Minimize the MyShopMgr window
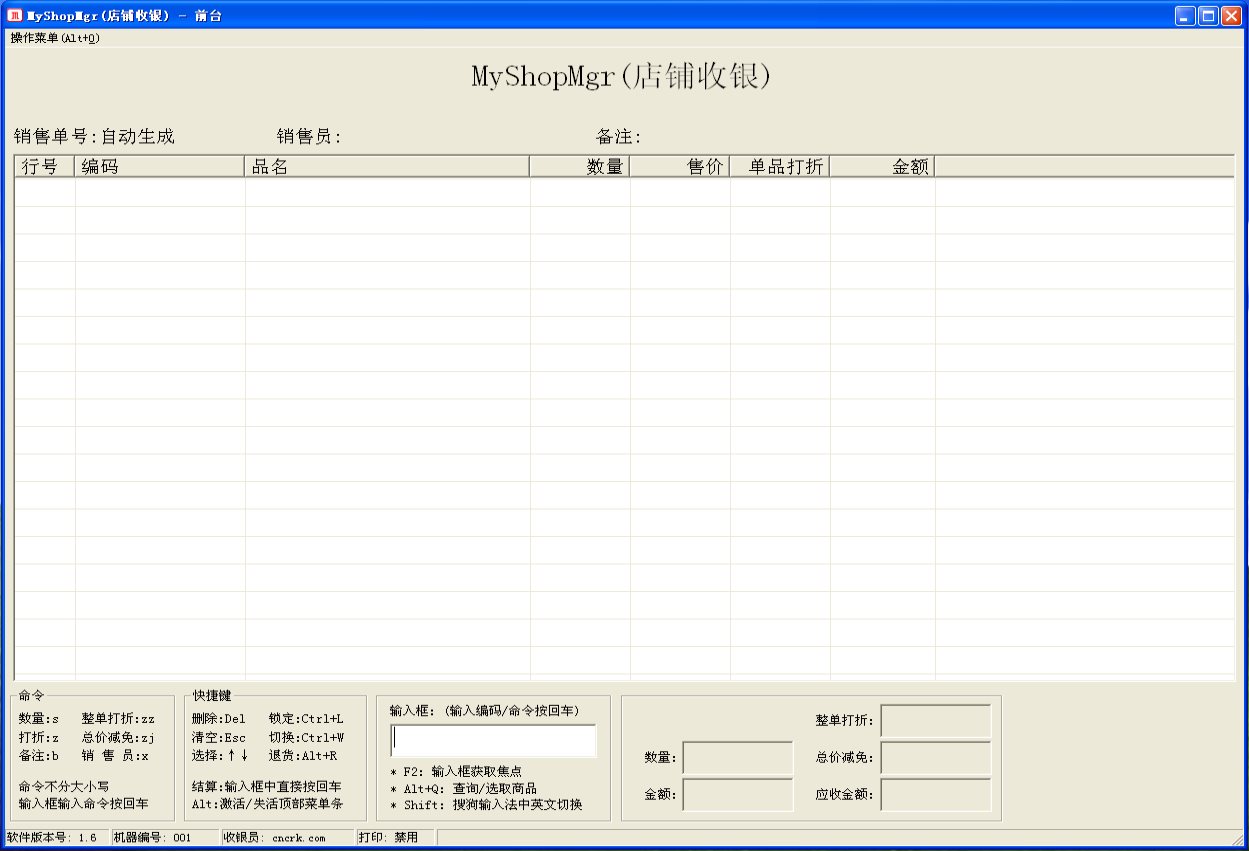Screen dimensions: 1249x851 pos(1185,15)
